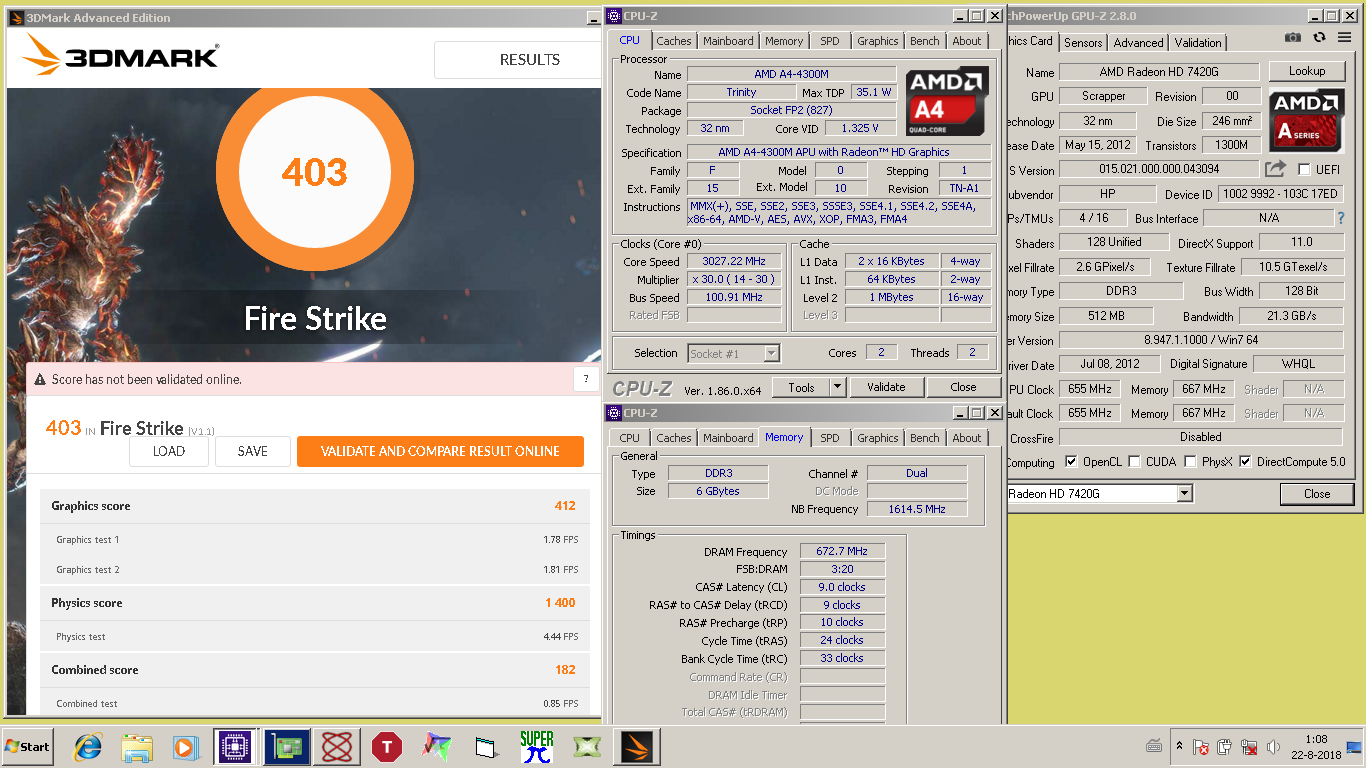
Task: Open the GPU-Z hamburger menu
Action: pos(1343,37)
